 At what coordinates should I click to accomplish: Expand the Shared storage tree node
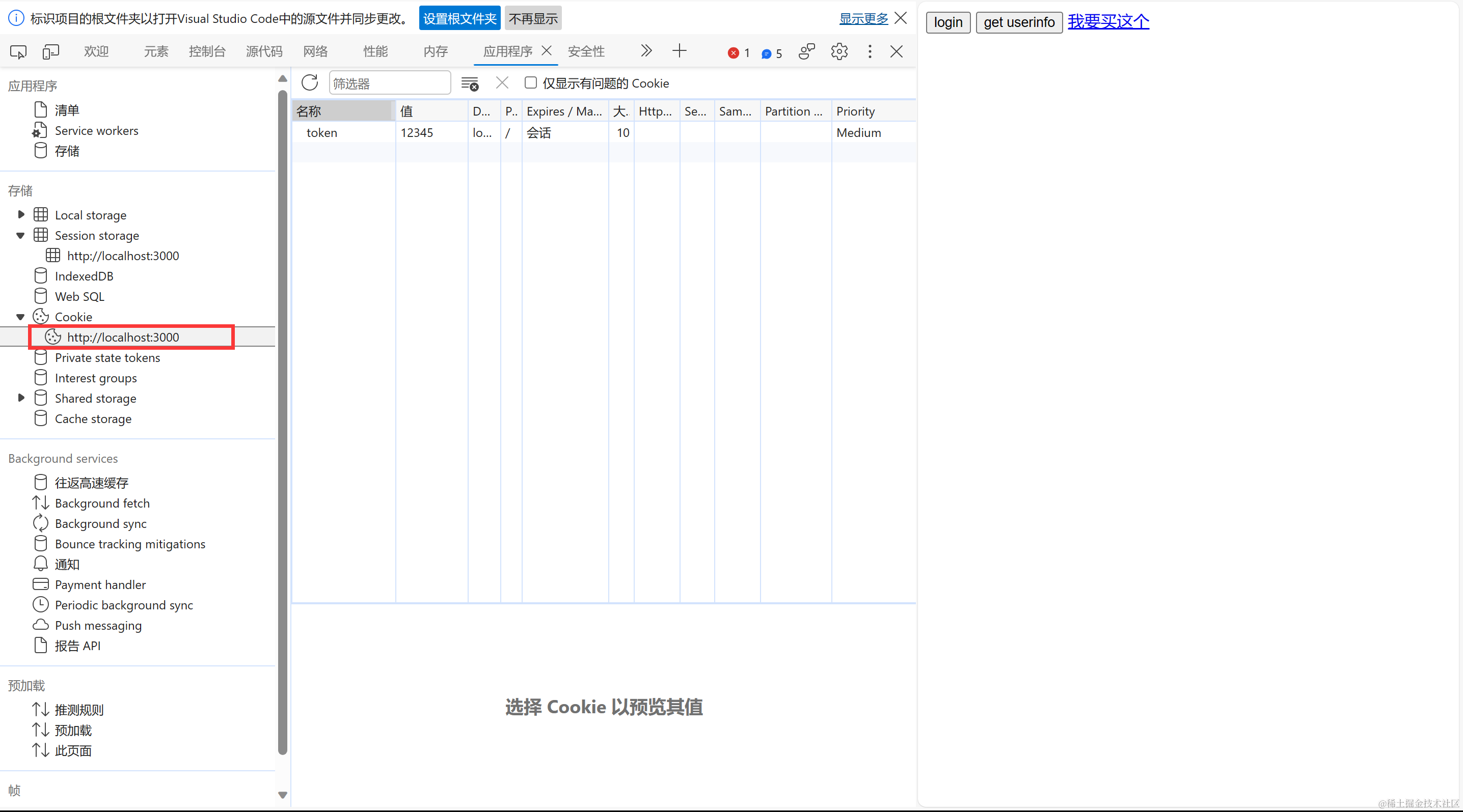point(21,398)
